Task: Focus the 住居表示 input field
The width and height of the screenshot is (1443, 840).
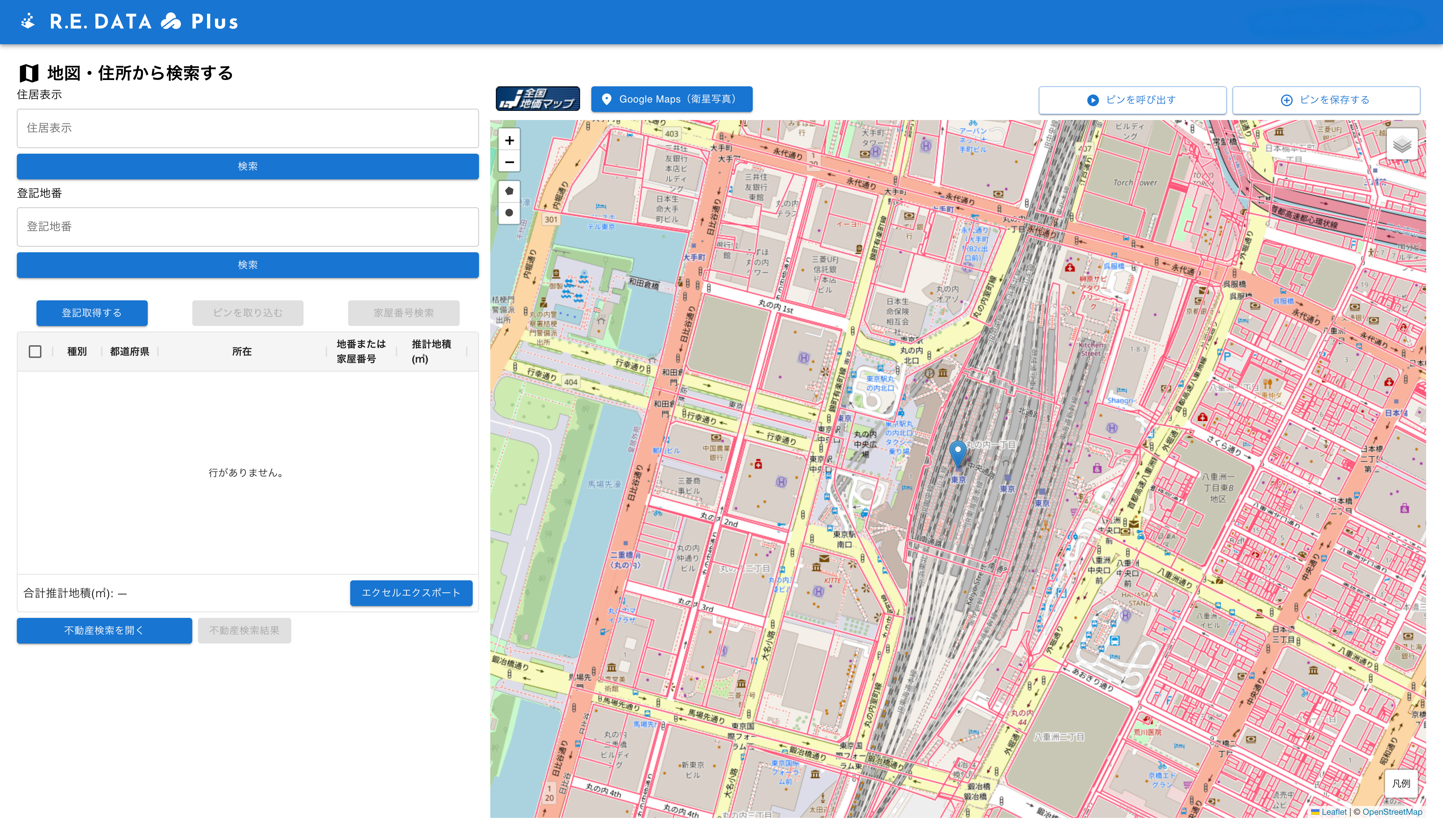Action: click(247, 128)
